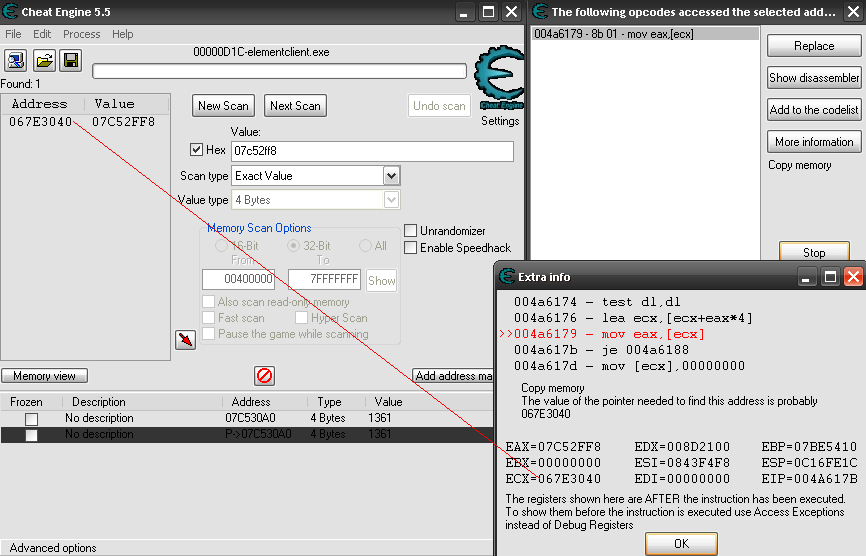
Task: Open the Edit menu
Action: [x=43, y=34]
